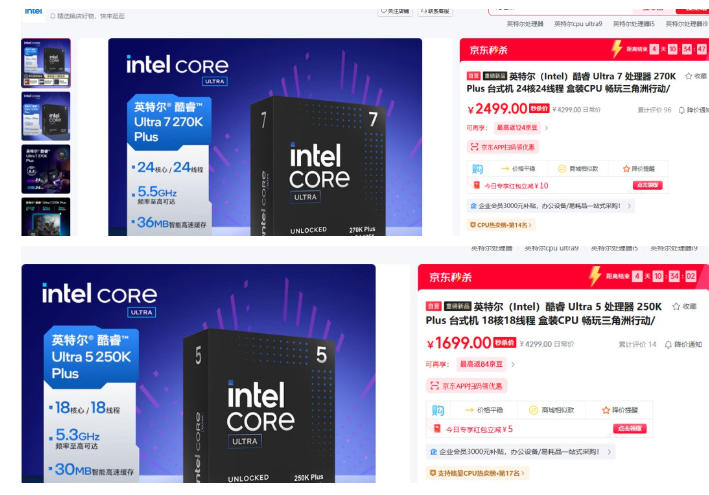The image size is (709, 495).
Task: Select the third product thumbnail with the gaming scene
Action: pyautogui.click(x=46, y=169)
